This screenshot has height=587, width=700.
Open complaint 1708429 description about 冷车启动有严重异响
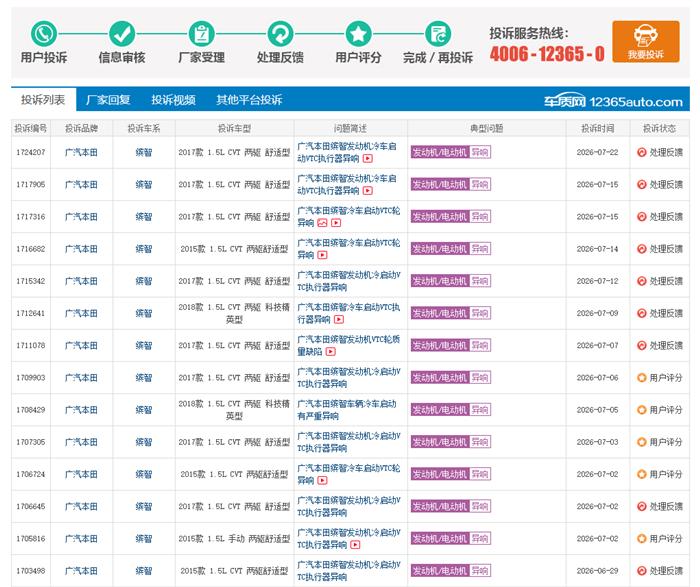(346, 410)
